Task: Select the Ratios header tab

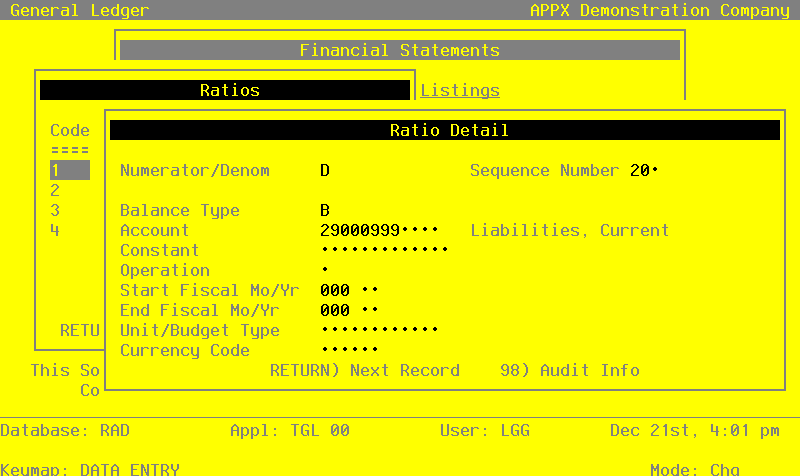Action: click(x=225, y=90)
